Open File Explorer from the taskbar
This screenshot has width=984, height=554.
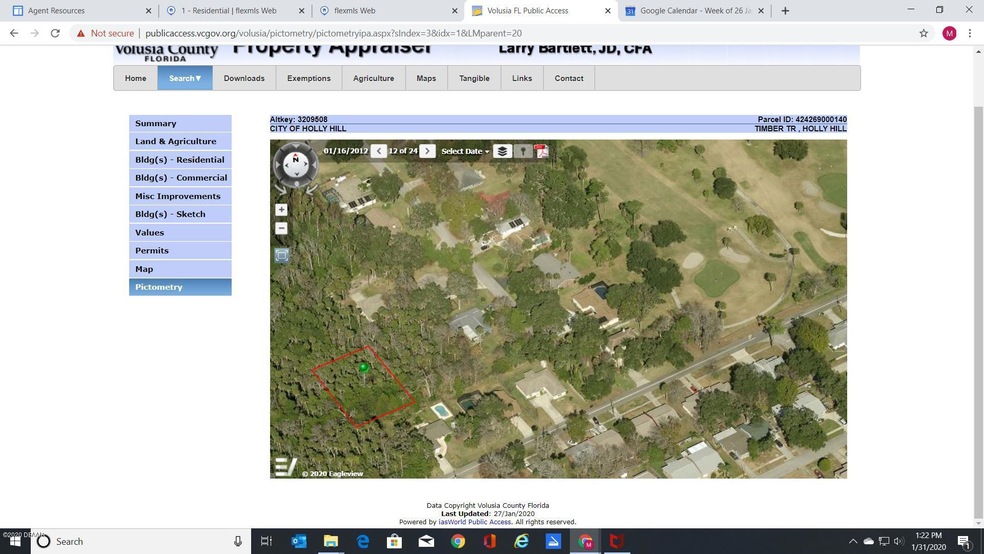coord(331,541)
